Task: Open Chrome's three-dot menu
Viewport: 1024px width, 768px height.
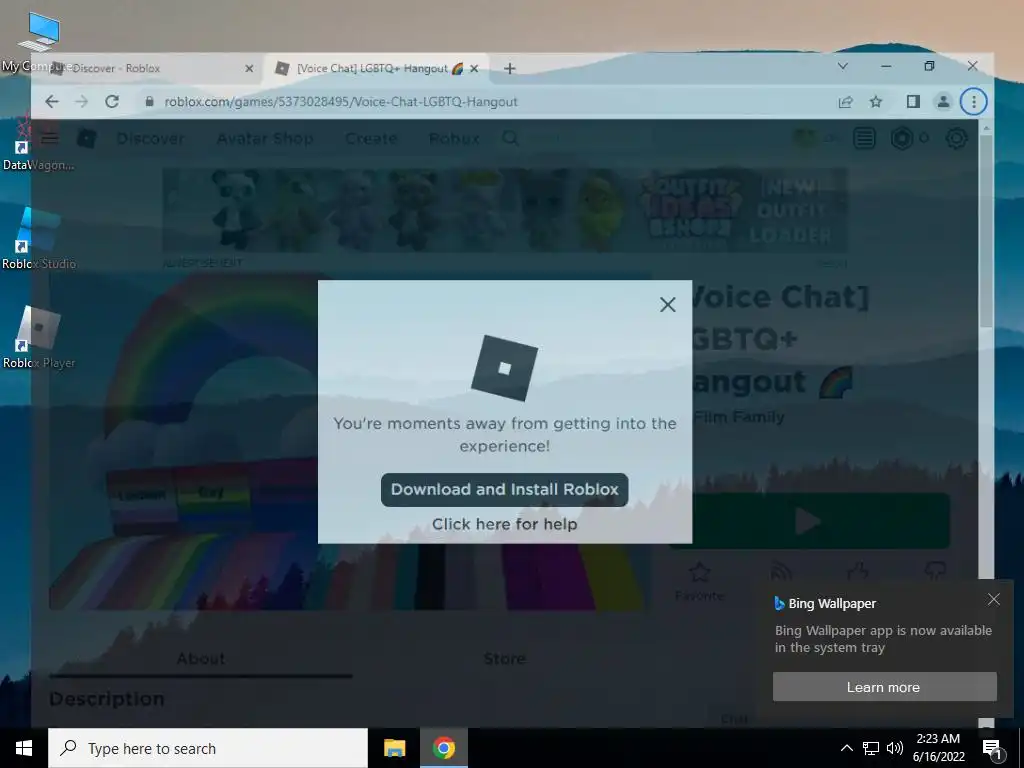Action: point(973,102)
